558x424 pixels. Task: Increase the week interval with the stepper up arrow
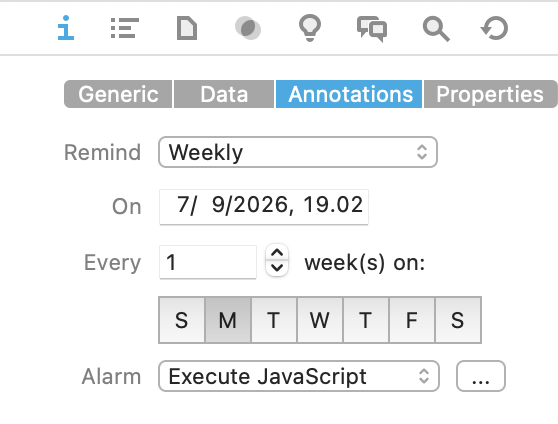pos(277,253)
